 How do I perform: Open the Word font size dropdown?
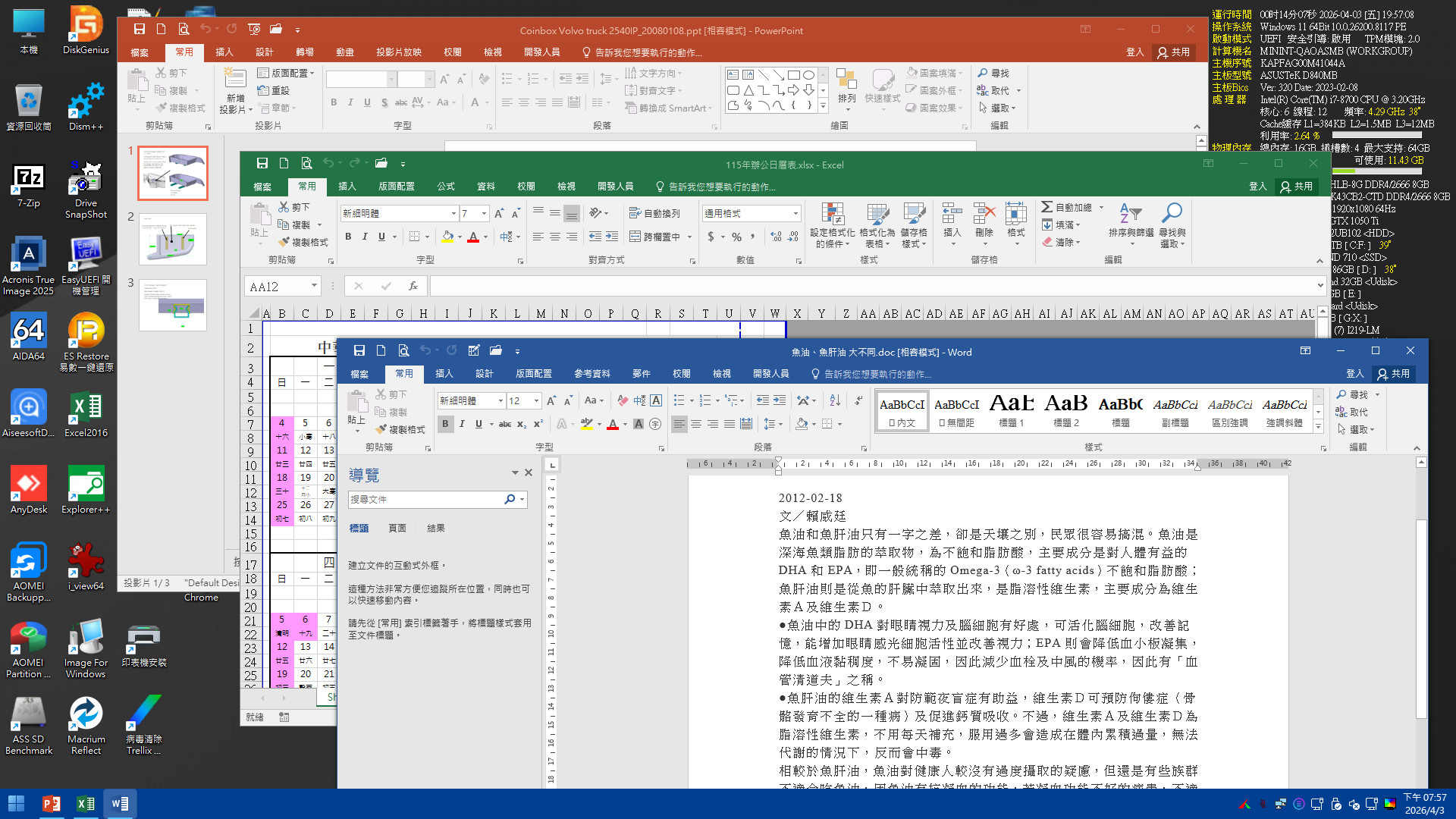537,400
